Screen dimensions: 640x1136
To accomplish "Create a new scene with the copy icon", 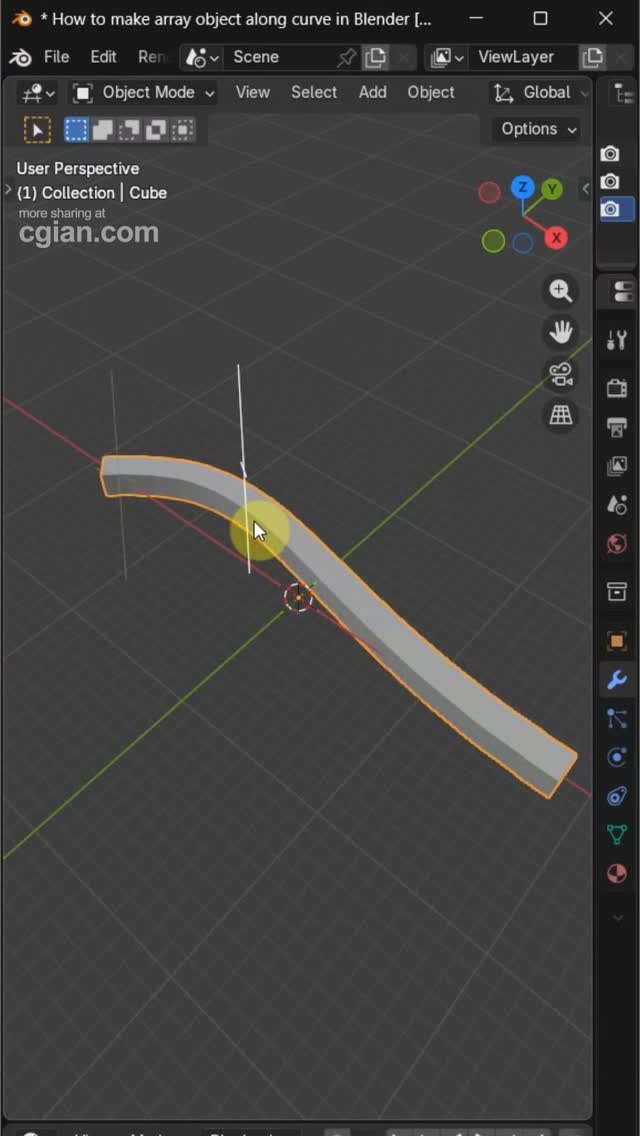I will pos(375,57).
